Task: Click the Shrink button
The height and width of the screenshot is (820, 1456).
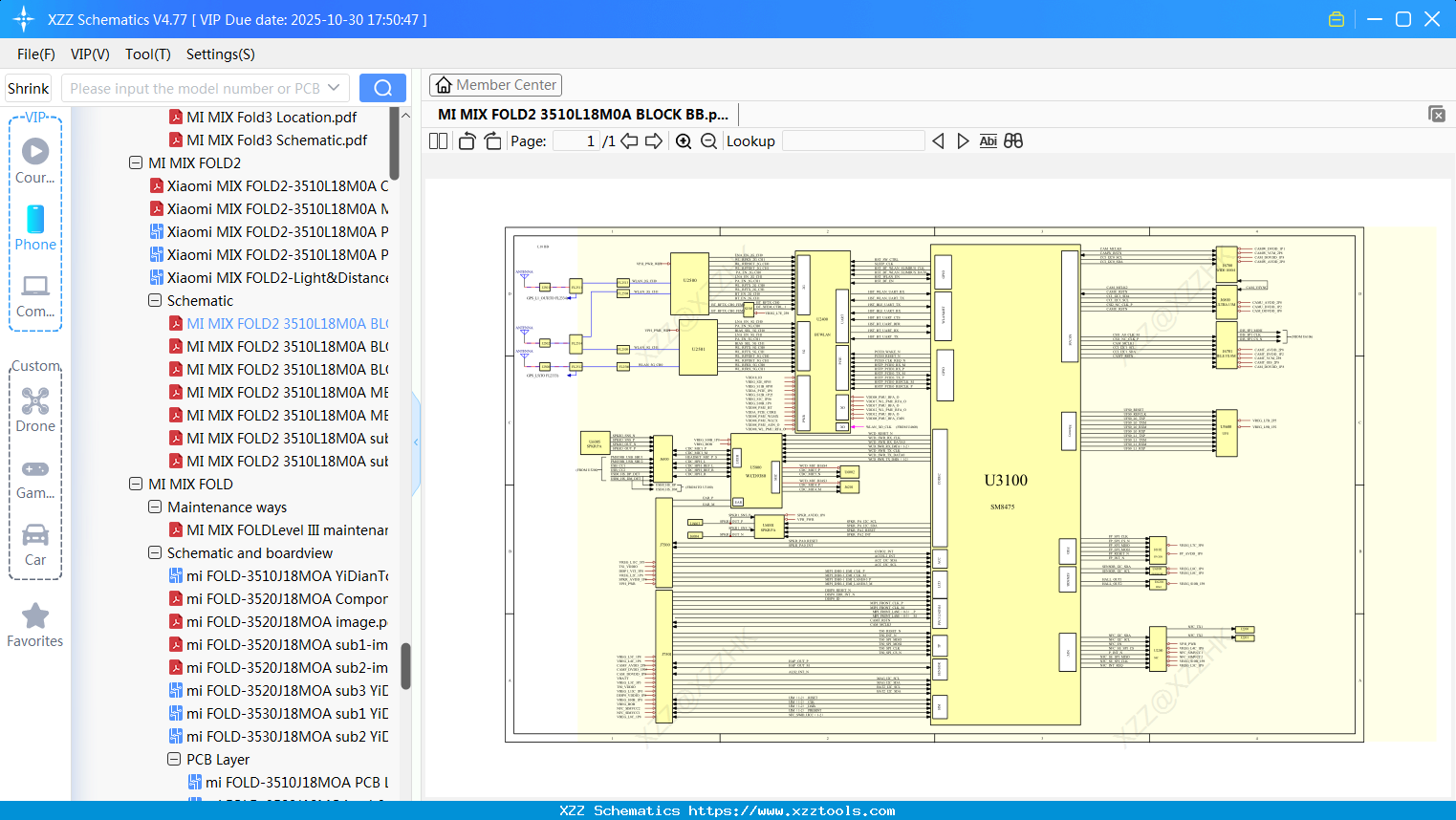Action: 28,88
